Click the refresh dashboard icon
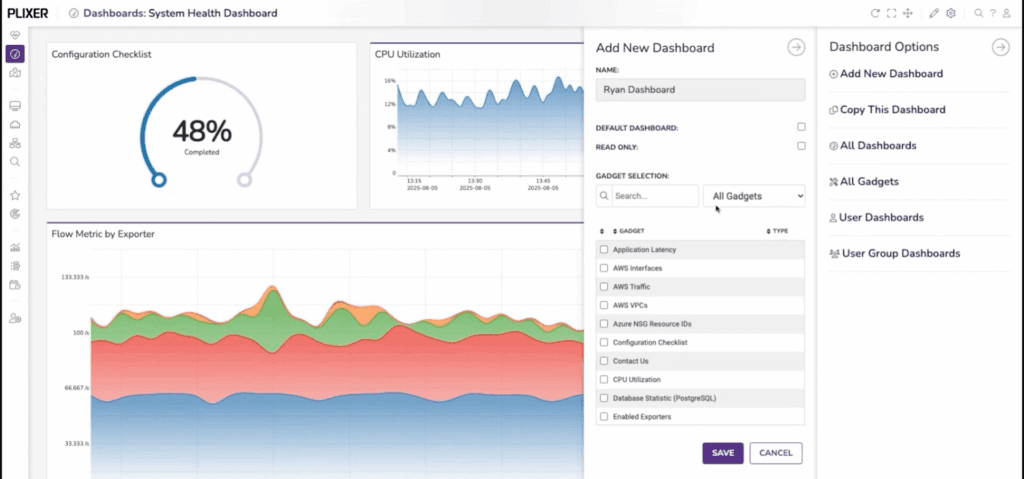 (875, 13)
